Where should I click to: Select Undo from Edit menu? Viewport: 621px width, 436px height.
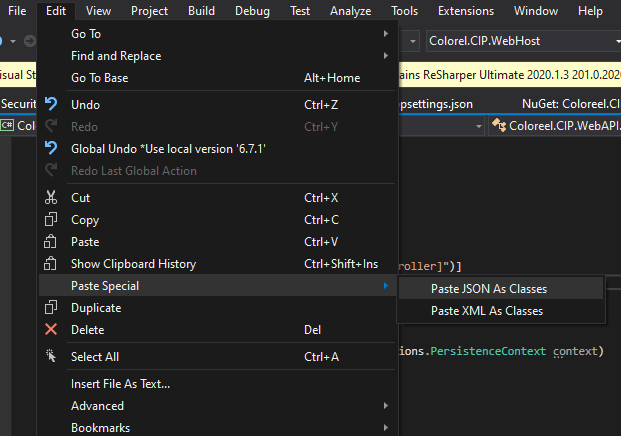coord(218,105)
